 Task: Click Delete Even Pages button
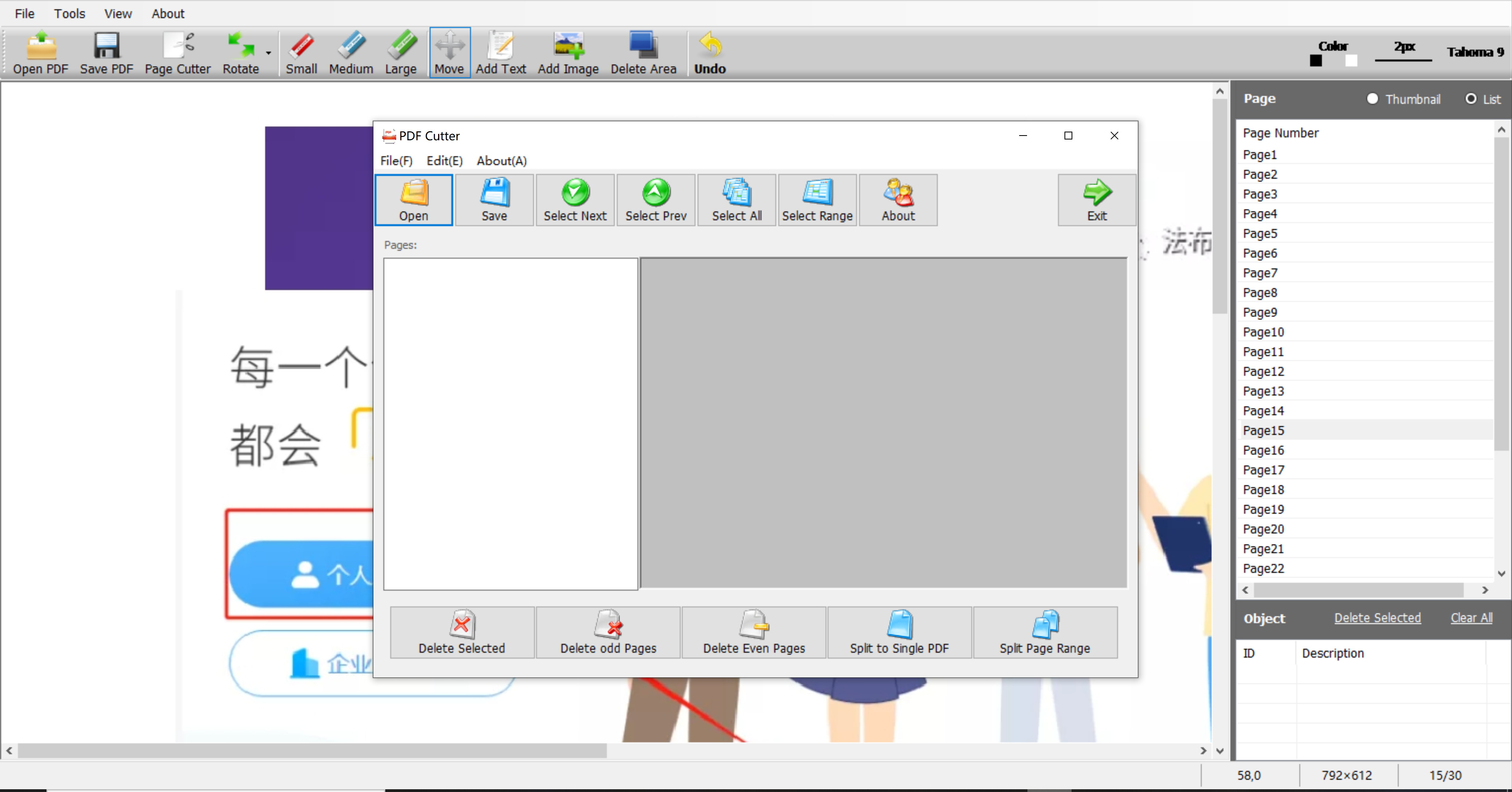[x=754, y=632]
